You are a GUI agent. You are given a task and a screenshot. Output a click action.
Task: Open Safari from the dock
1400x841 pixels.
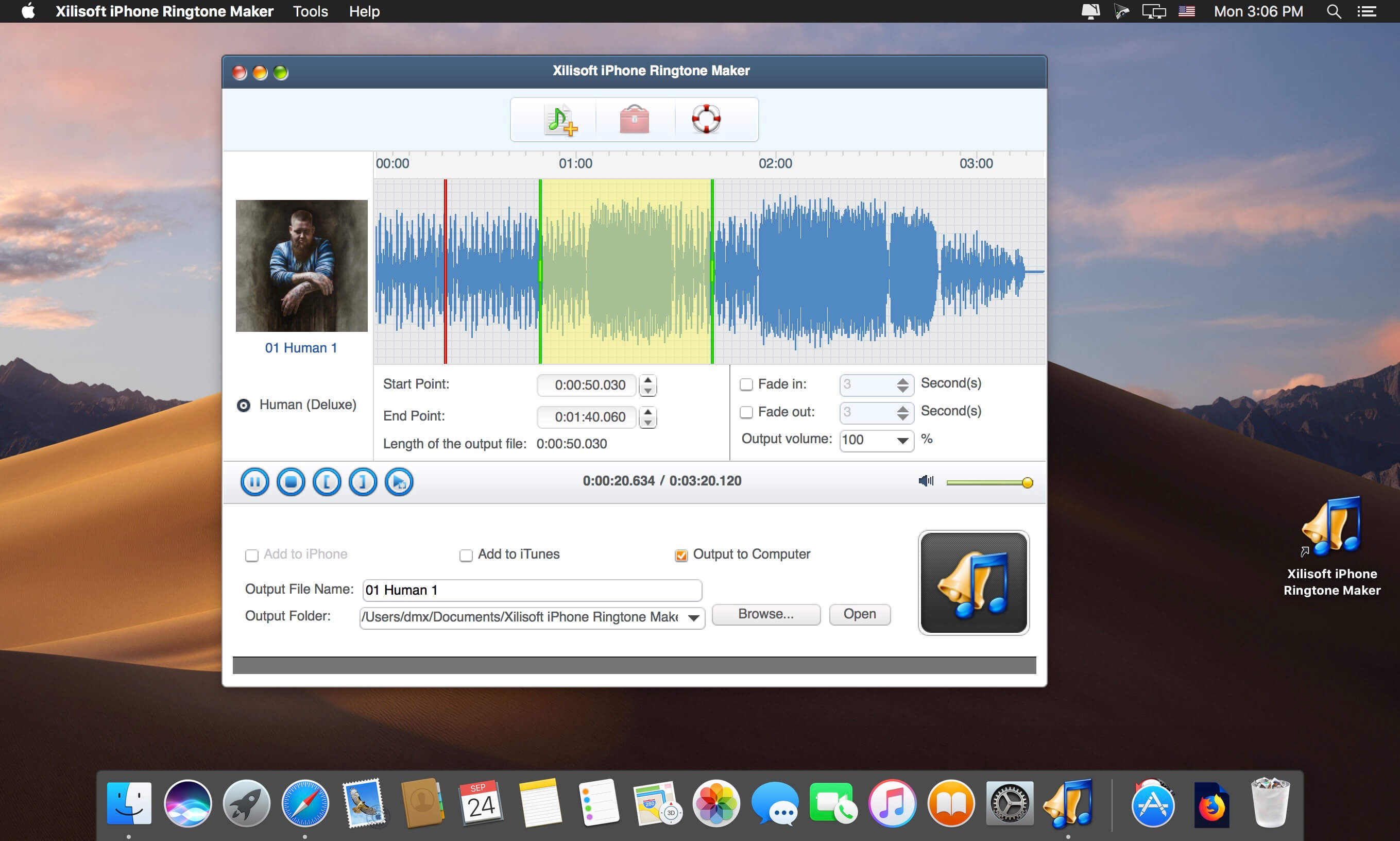305,803
